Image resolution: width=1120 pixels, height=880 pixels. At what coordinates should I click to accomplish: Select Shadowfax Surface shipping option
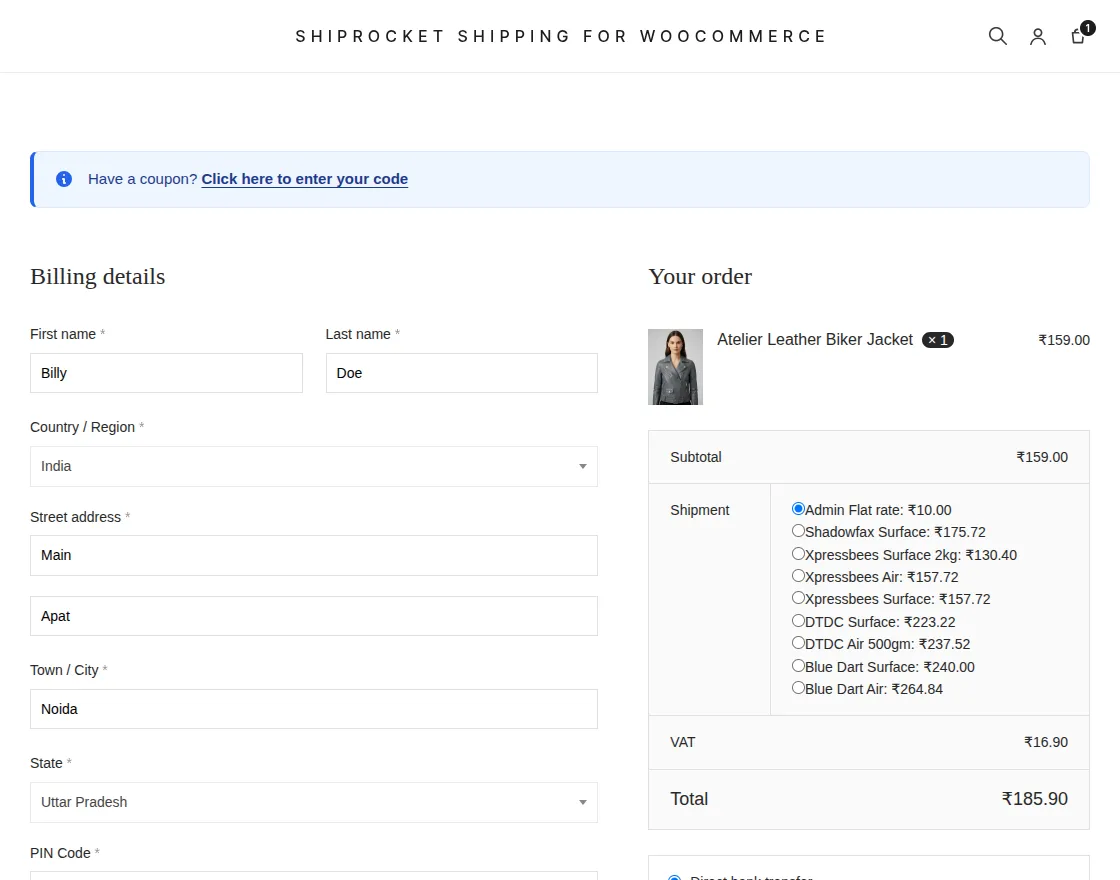(x=799, y=531)
